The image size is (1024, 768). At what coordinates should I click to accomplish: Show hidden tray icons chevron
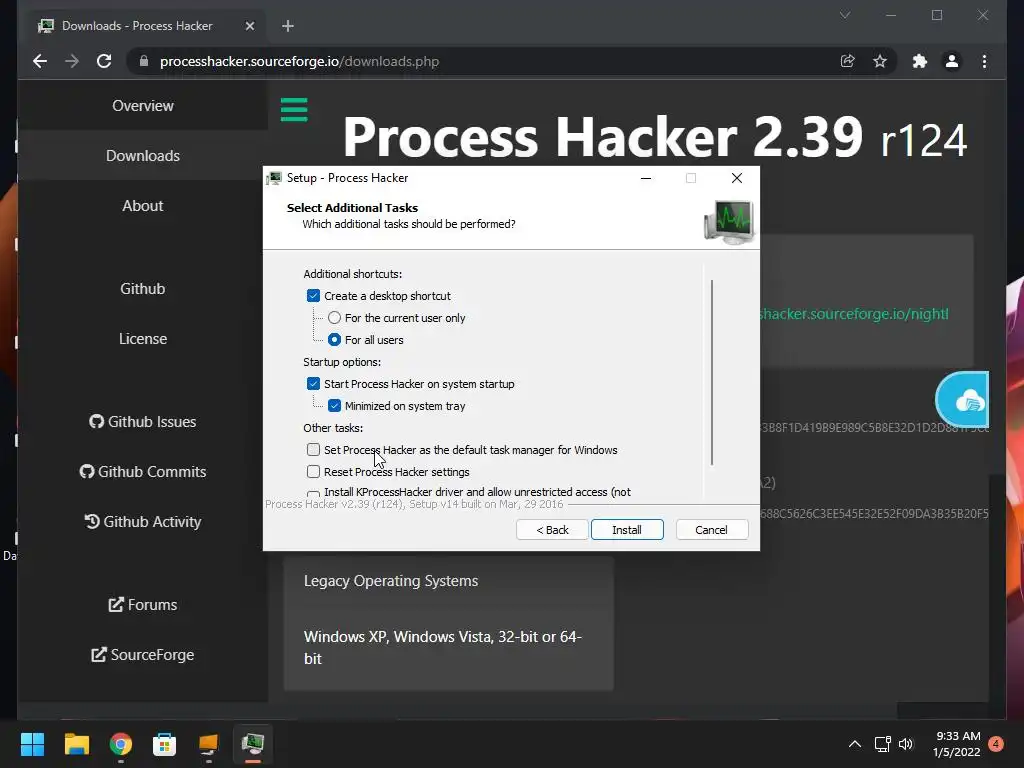coord(854,744)
